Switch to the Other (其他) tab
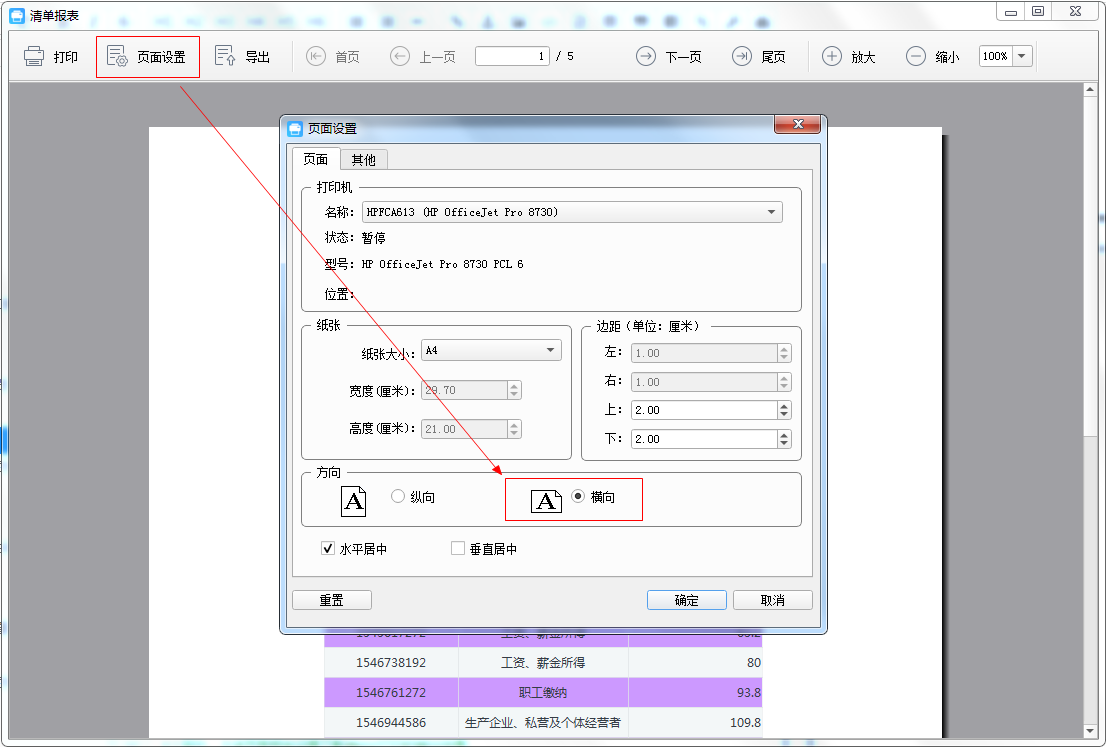 pos(363,160)
